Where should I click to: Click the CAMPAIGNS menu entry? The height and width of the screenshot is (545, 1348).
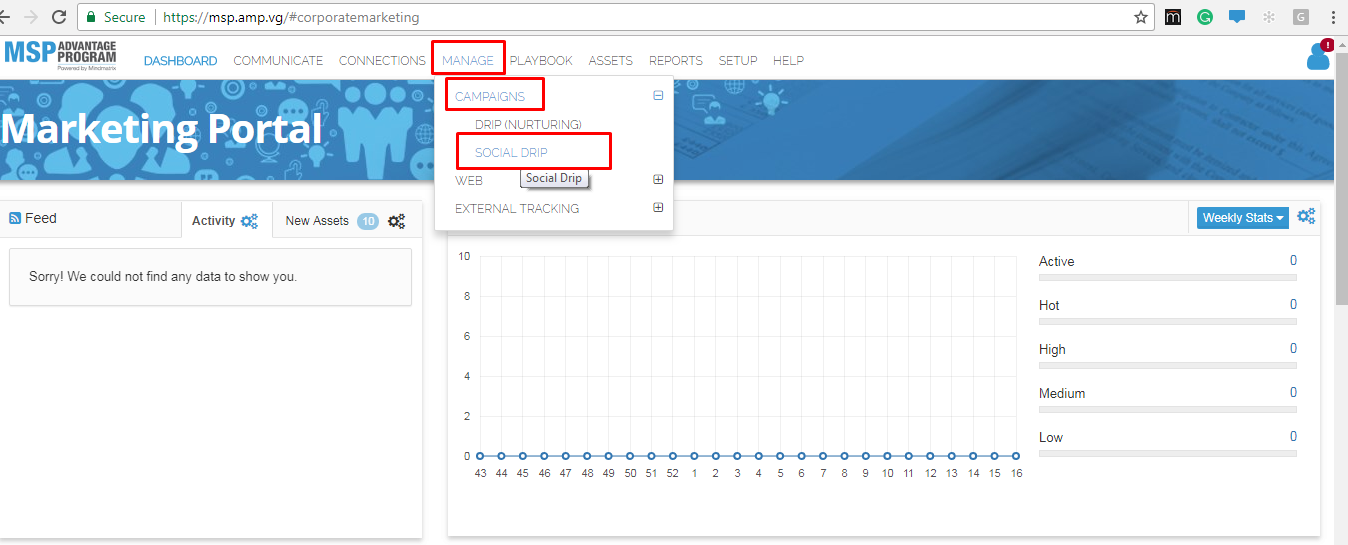coord(490,97)
